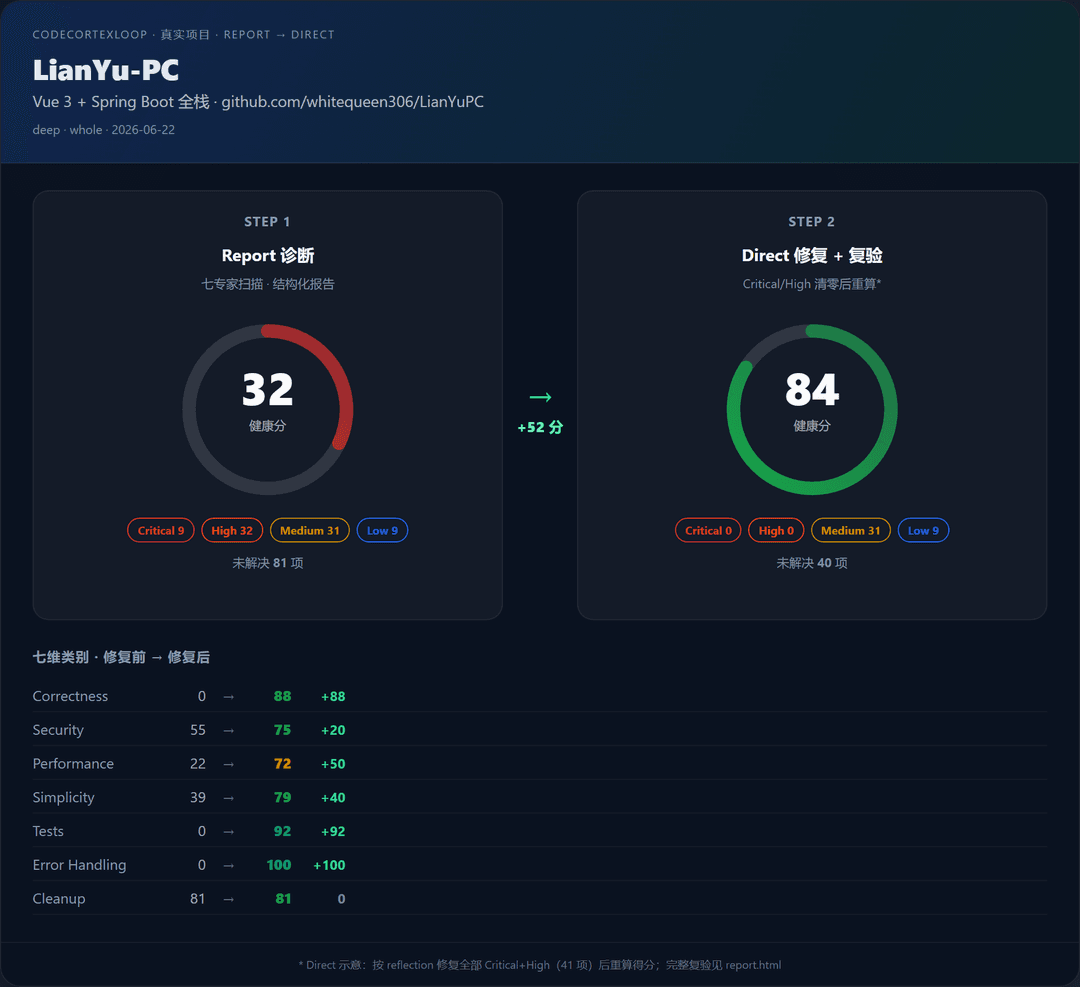The height and width of the screenshot is (987, 1080).
Task: Click the green 84 health score ring
Action: pos(812,410)
